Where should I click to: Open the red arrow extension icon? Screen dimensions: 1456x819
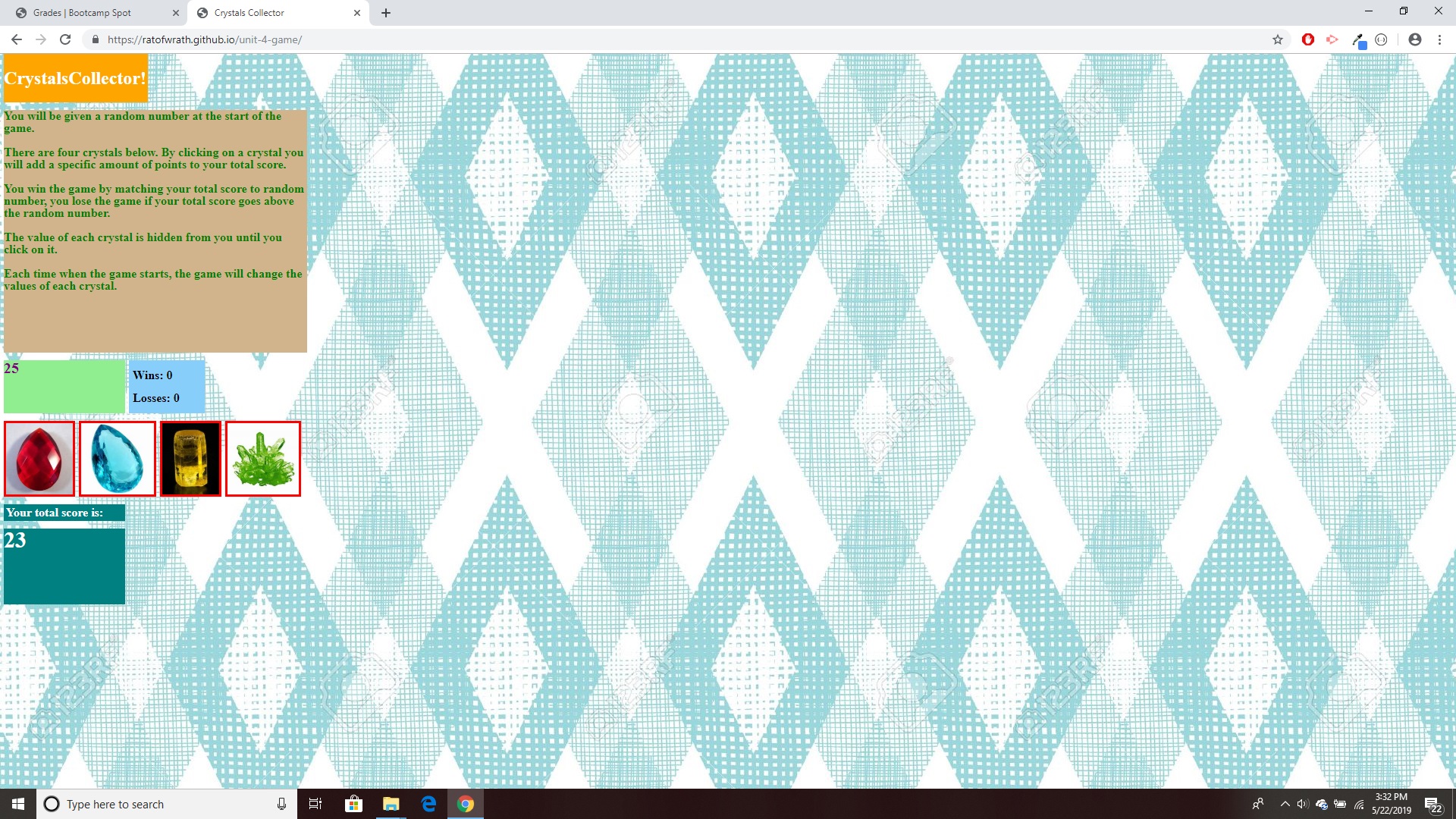(1332, 39)
